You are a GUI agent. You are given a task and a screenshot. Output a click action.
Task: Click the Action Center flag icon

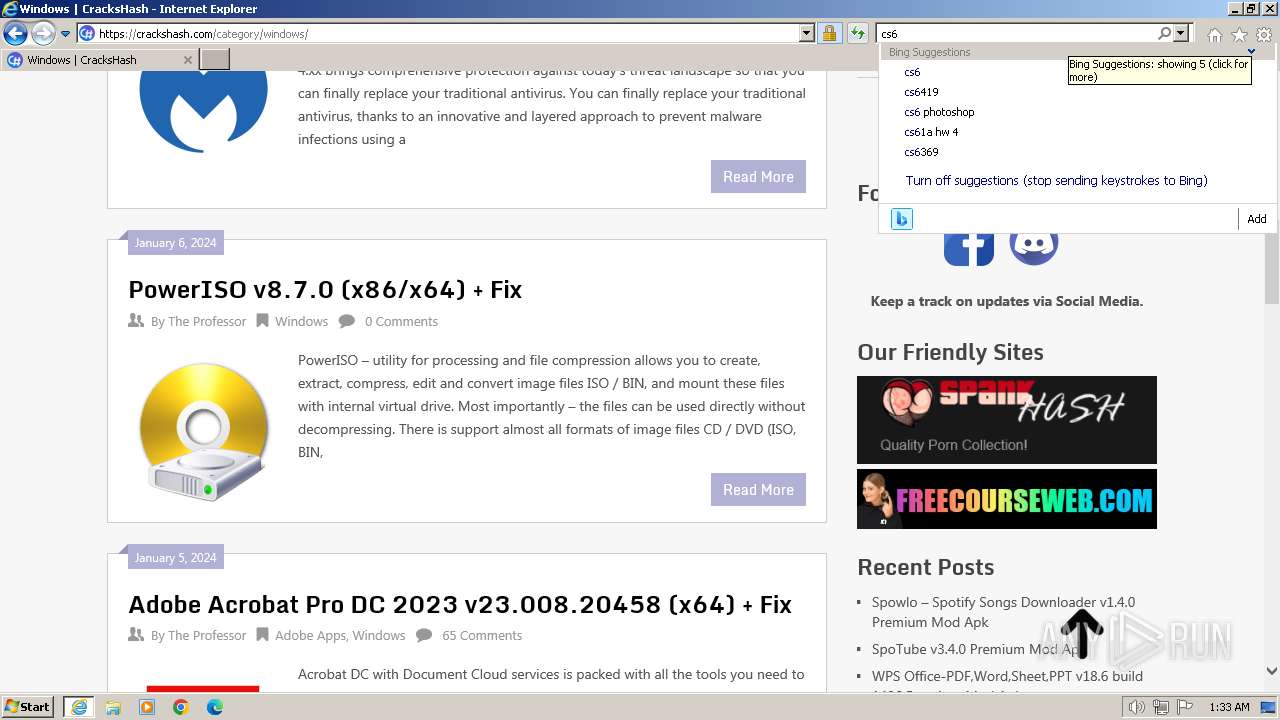coord(1184,707)
